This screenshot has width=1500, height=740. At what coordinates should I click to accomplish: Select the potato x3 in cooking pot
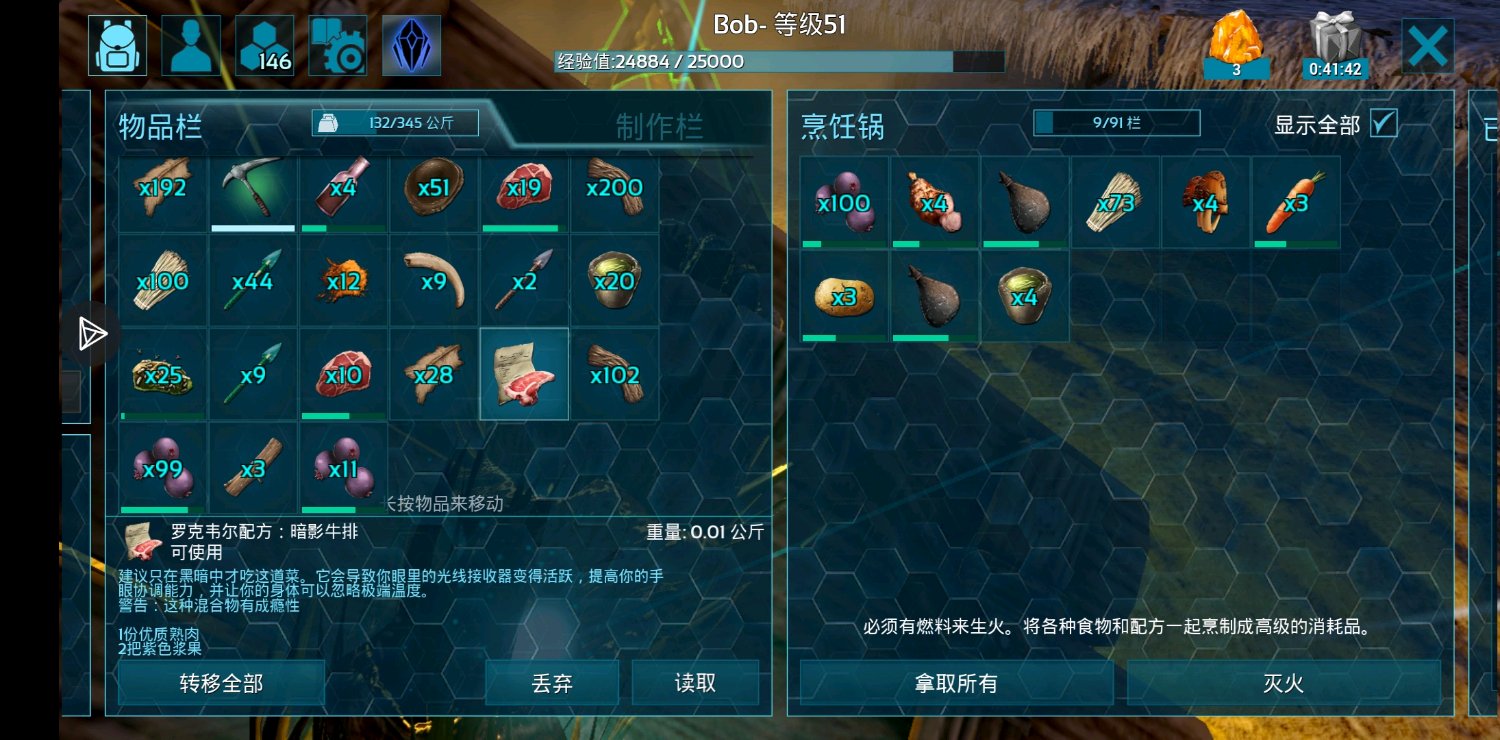coord(844,296)
